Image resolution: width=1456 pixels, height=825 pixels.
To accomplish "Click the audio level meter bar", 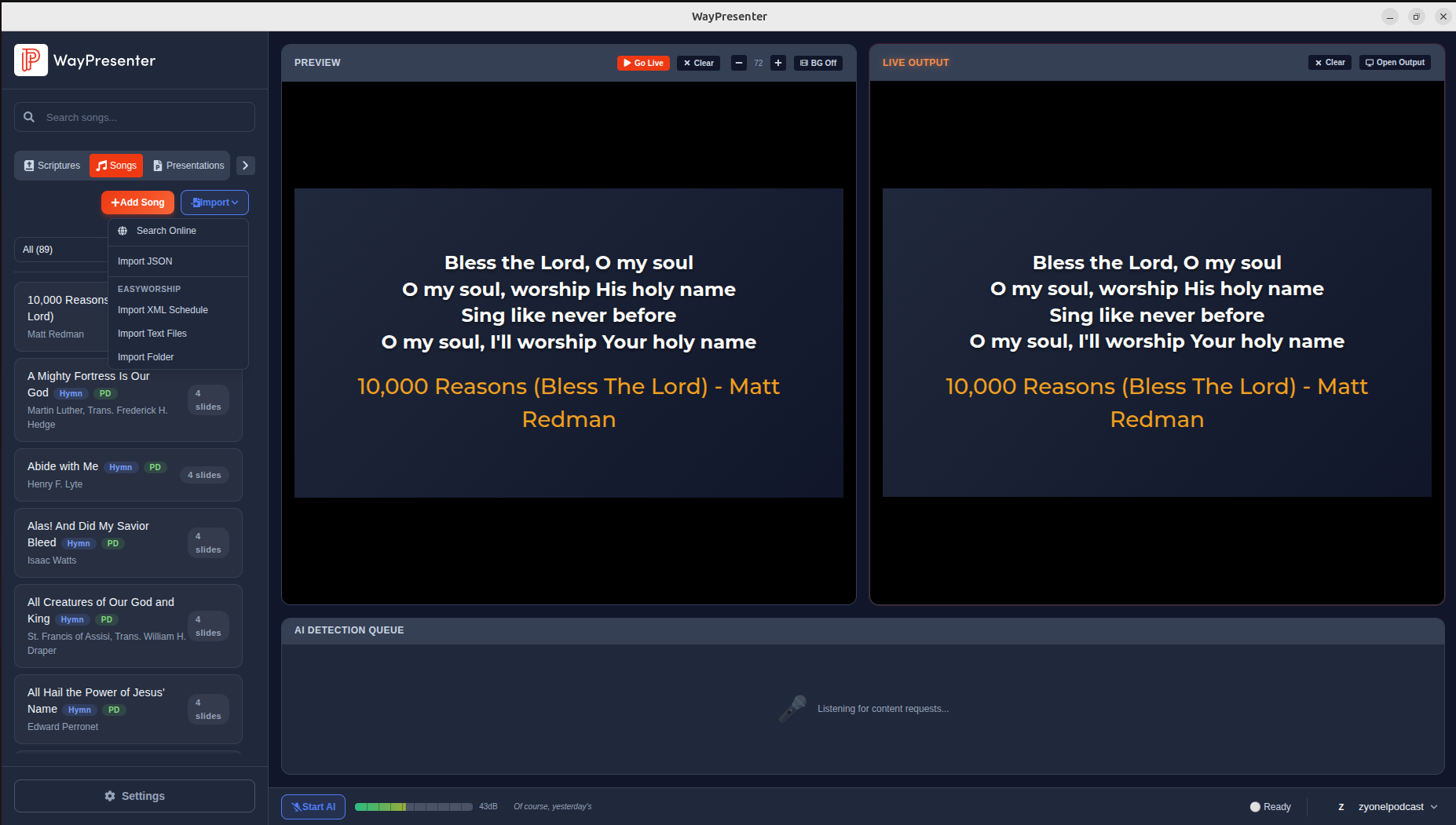I will point(413,807).
